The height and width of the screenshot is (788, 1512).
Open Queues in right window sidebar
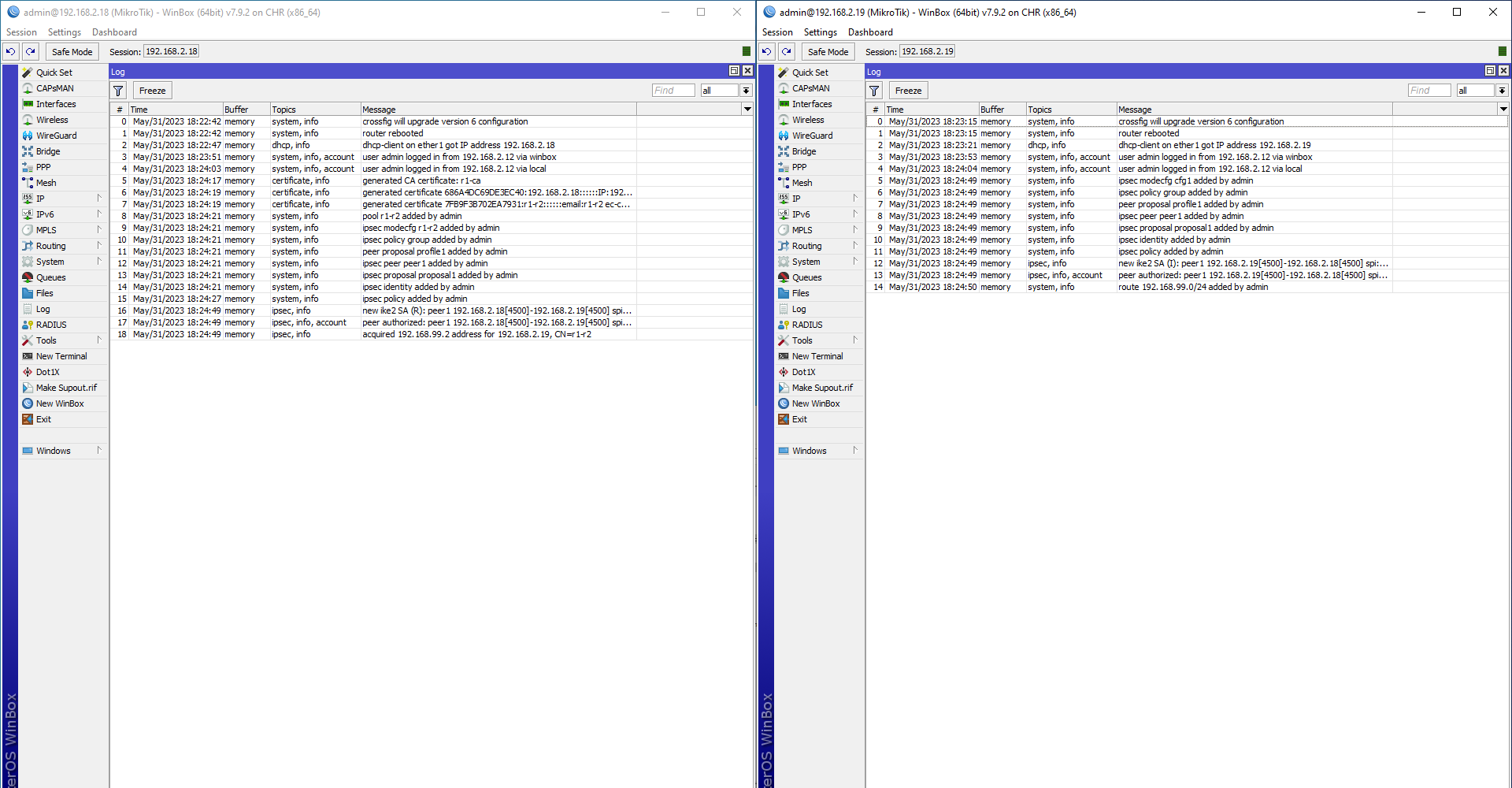tap(806, 277)
